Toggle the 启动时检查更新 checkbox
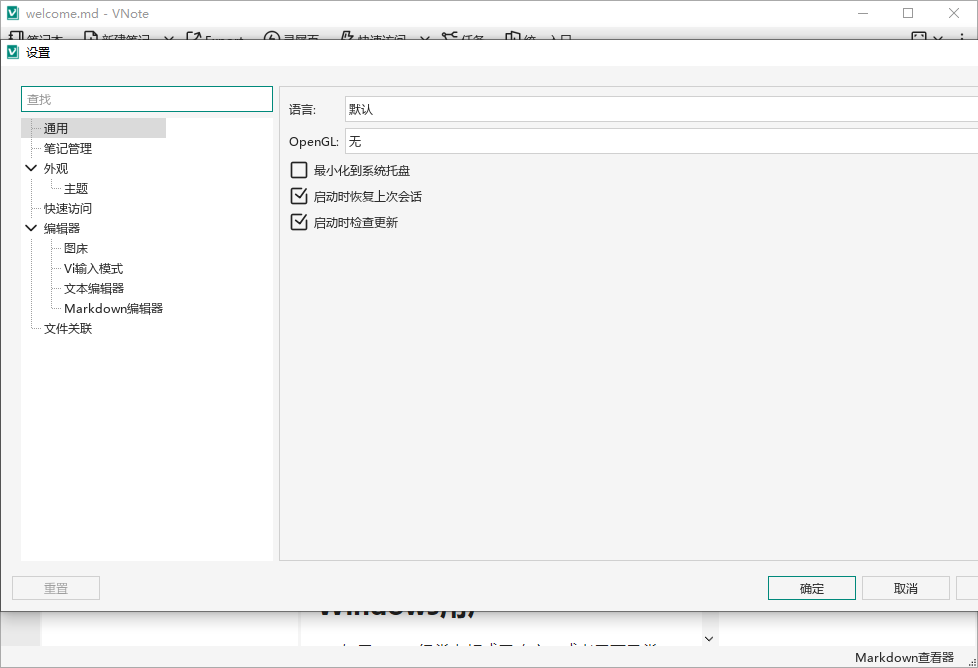Screen dimensions: 978x668 (x=298, y=222)
